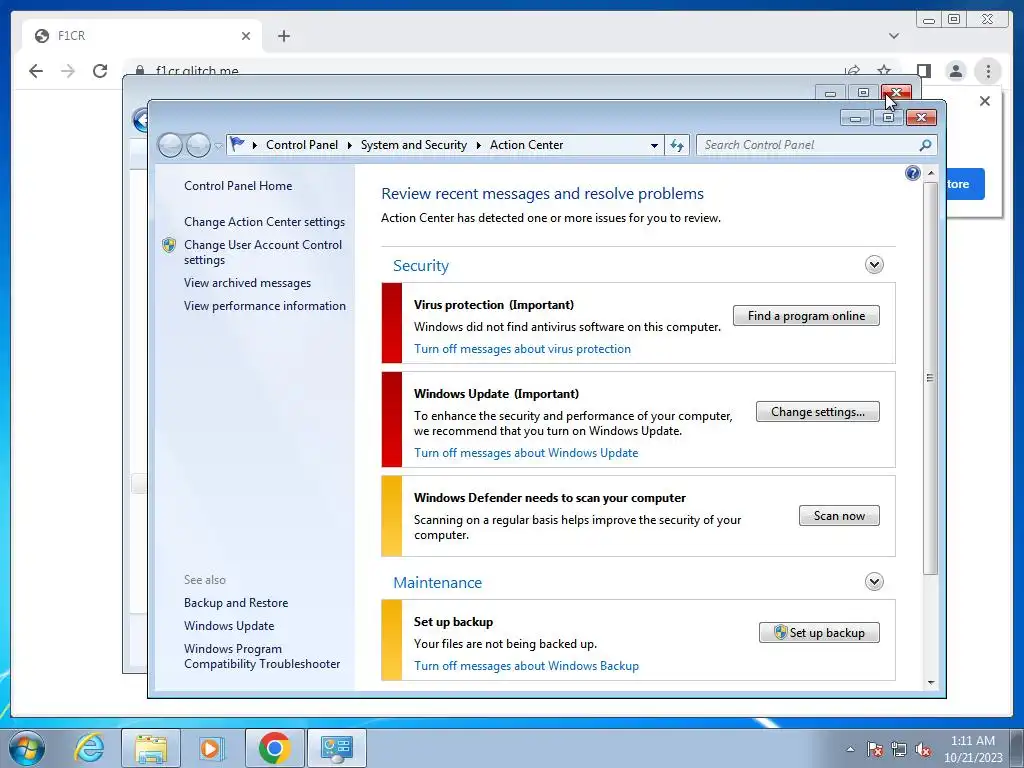Turn off messages about Windows Update
The height and width of the screenshot is (768, 1024).
click(526, 453)
